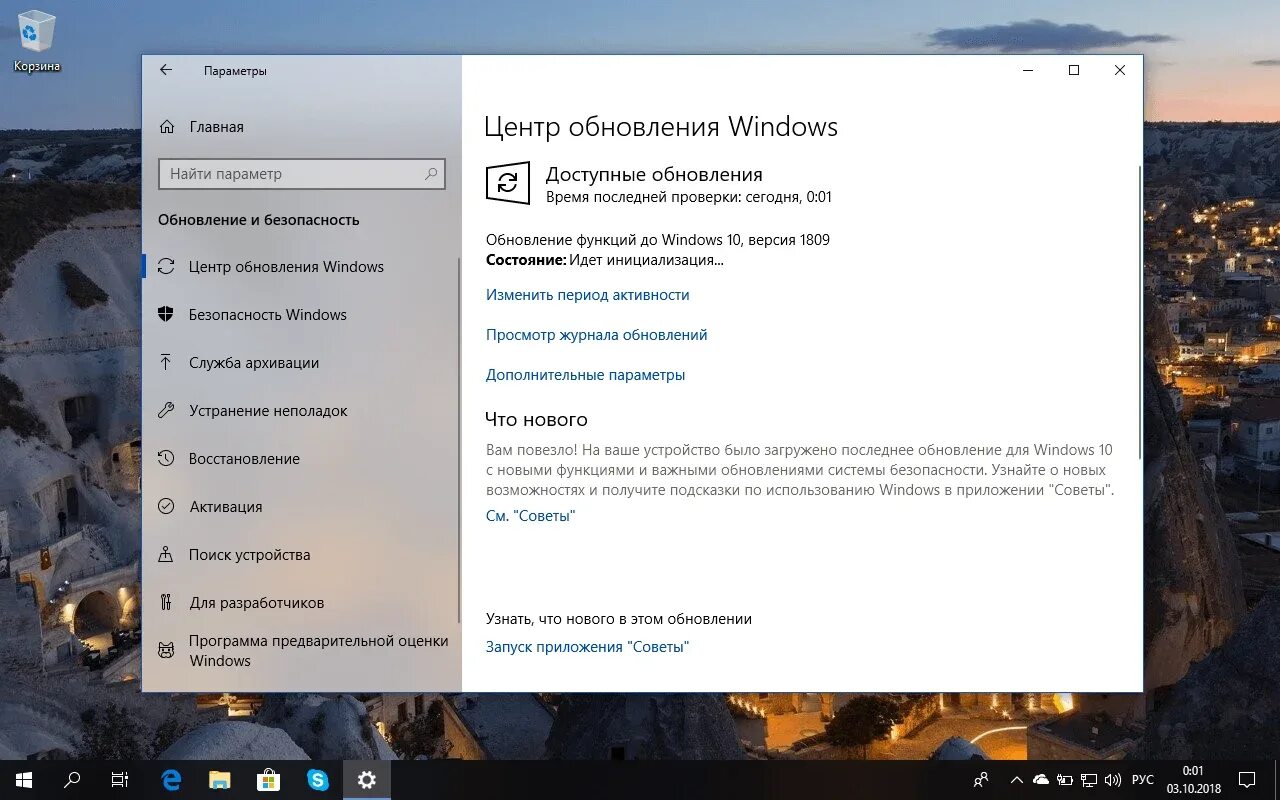This screenshot has width=1280, height=800.
Task: Click the OneDrive cloud tray icon
Action: click(1041, 780)
